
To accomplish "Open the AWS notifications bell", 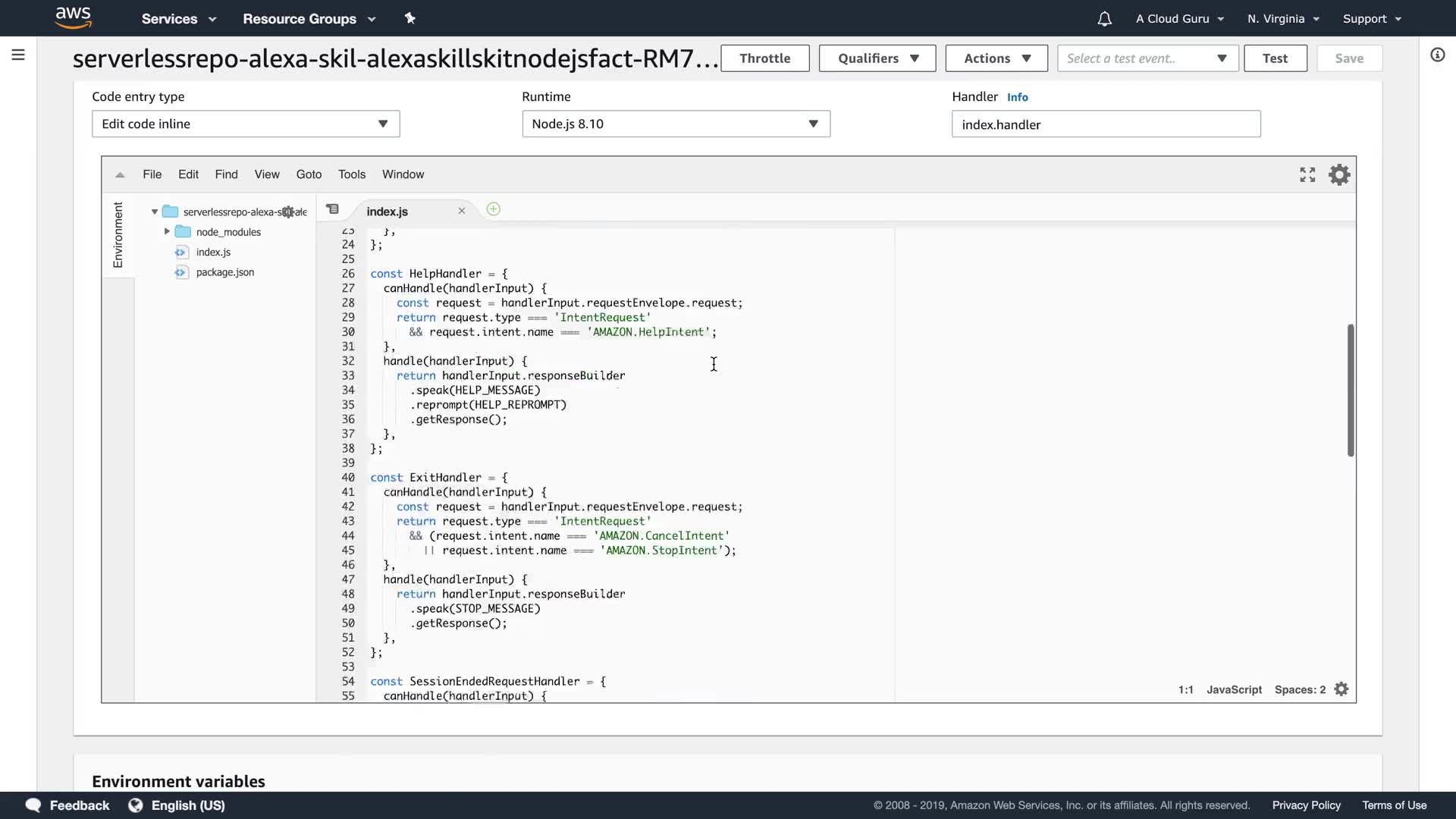I will point(1104,19).
